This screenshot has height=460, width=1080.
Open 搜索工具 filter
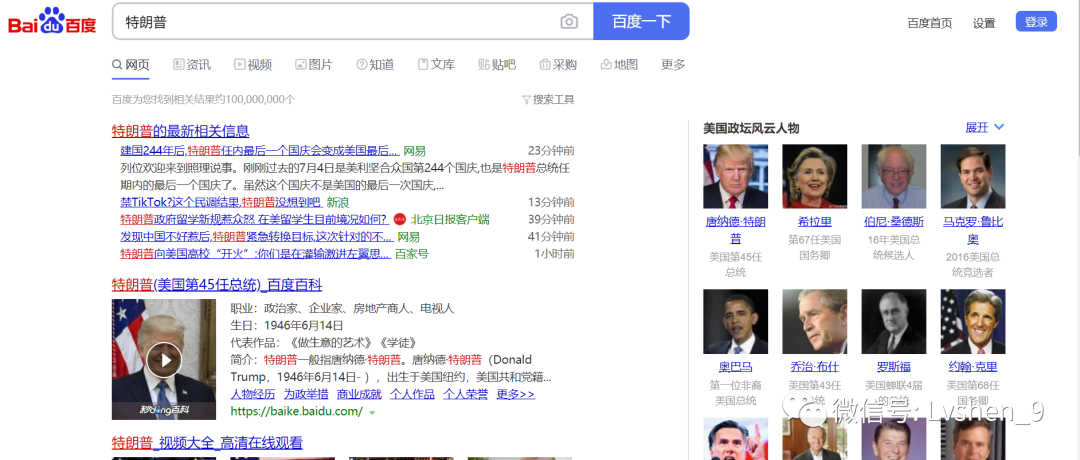pyautogui.click(x=548, y=99)
